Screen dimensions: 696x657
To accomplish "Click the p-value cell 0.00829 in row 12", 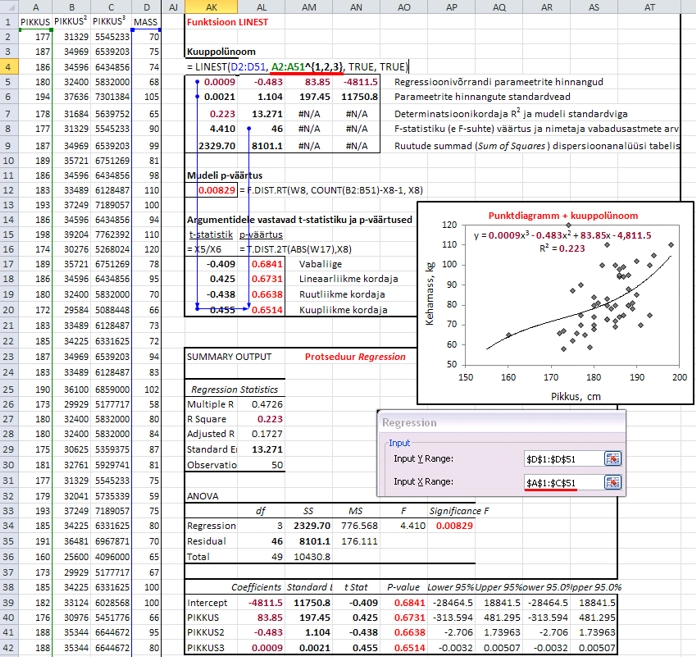I will [x=212, y=190].
